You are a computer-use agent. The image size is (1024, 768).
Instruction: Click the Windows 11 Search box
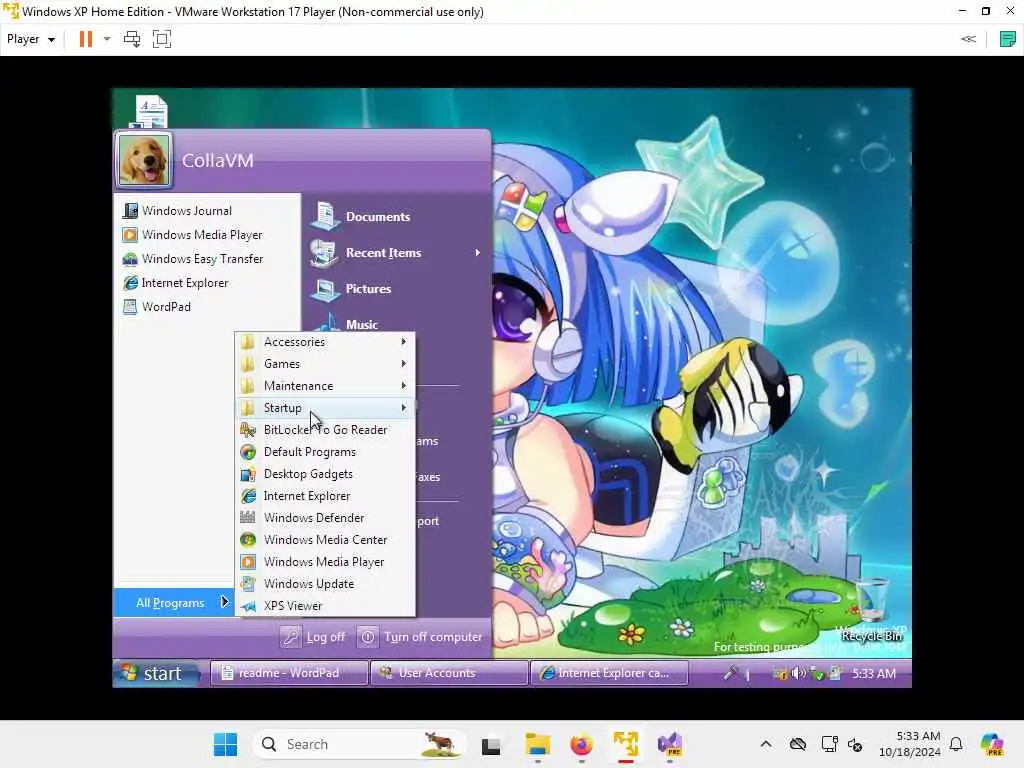point(359,744)
